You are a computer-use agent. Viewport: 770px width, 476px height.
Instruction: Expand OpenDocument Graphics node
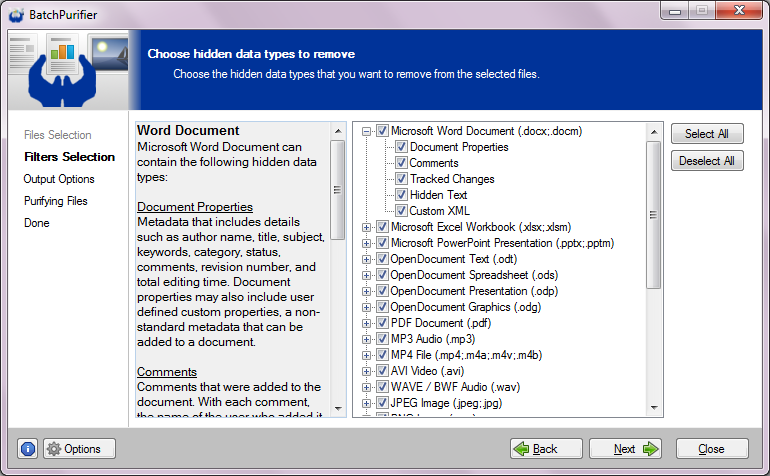(366, 308)
